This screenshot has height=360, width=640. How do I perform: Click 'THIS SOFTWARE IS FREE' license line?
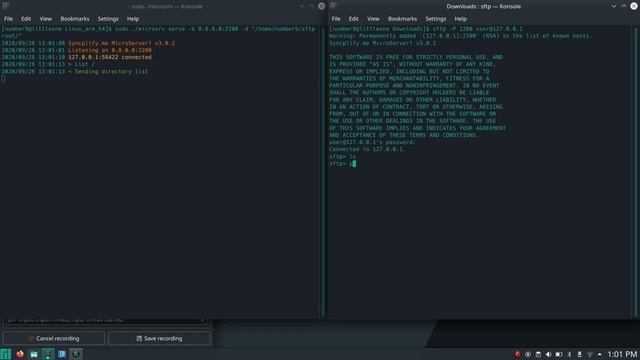416,57
